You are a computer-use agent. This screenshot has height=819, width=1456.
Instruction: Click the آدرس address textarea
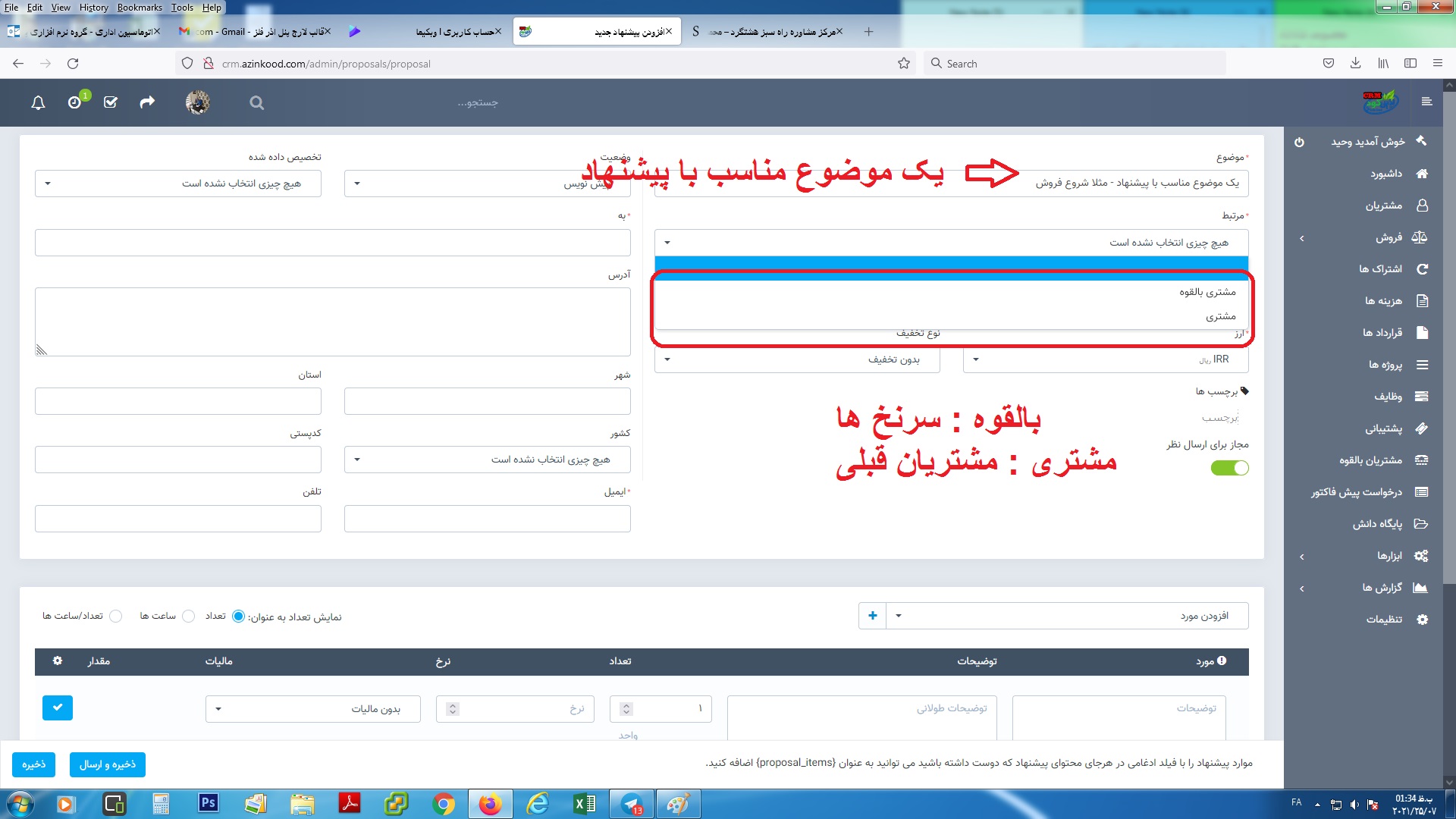(332, 322)
